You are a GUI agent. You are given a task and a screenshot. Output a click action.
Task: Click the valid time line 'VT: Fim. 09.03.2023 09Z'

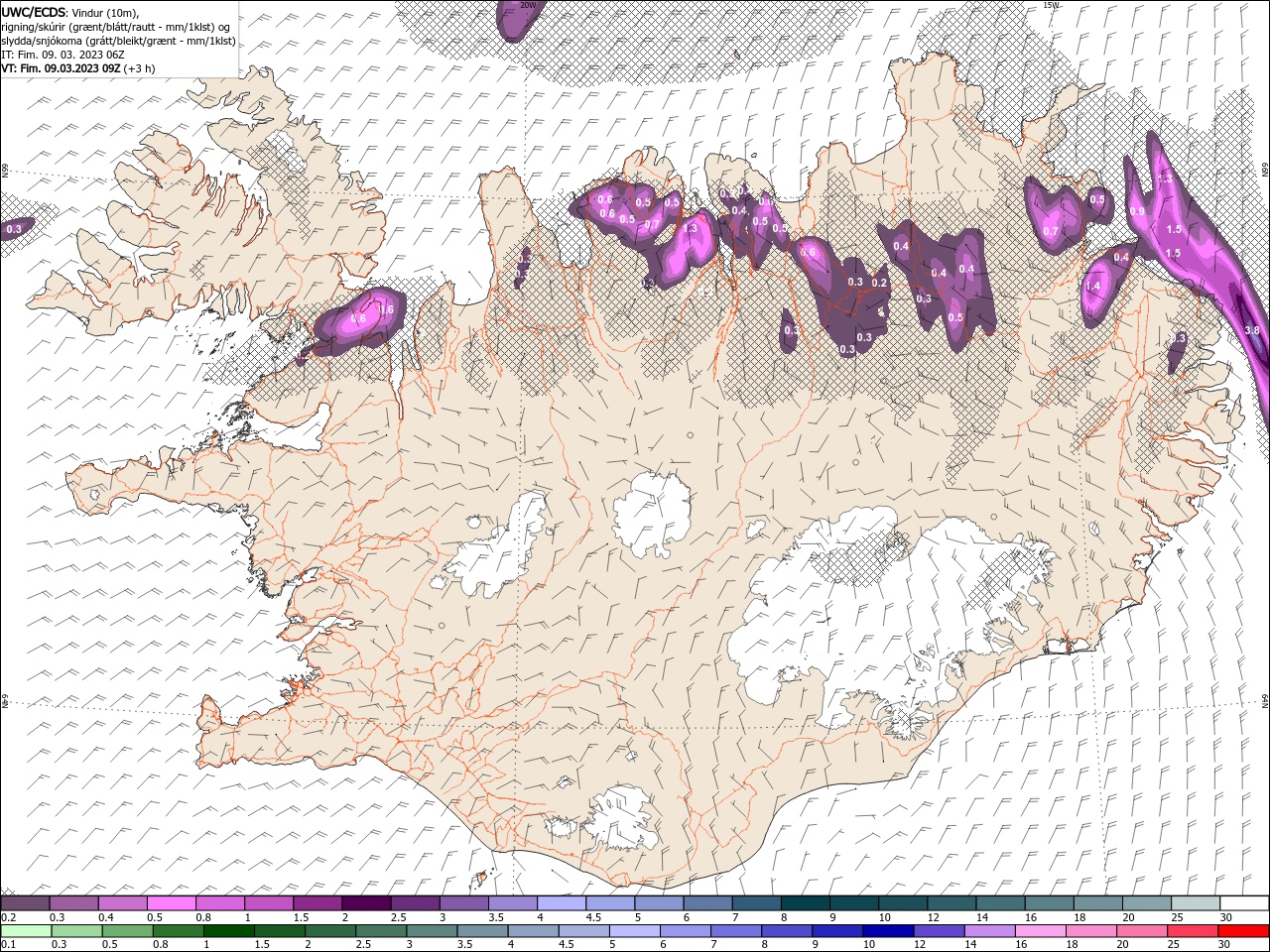[61, 68]
